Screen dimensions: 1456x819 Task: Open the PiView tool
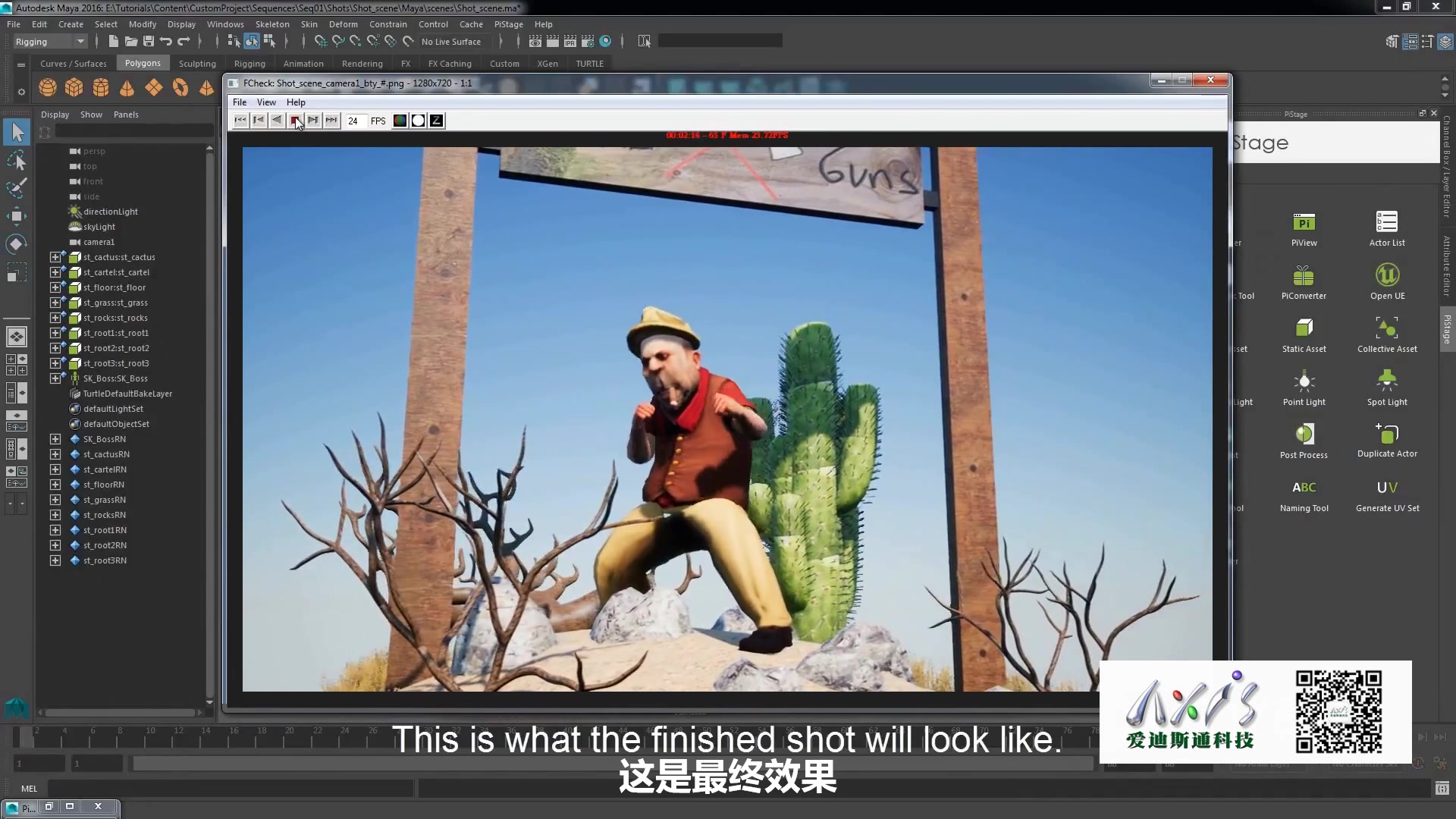tap(1304, 224)
